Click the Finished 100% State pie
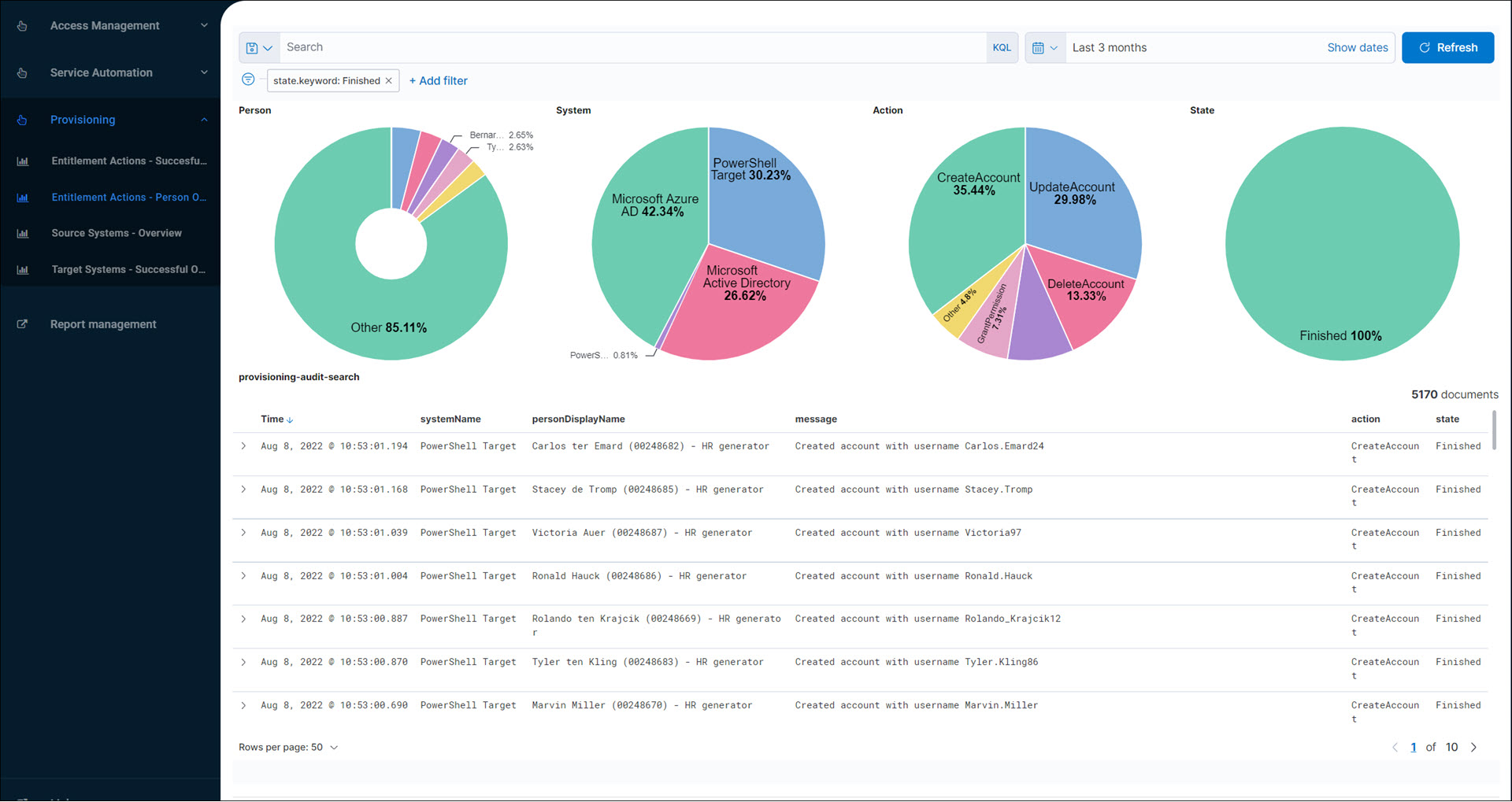This screenshot has height=802, width=1512. pyautogui.click(x=1342, y=244)
